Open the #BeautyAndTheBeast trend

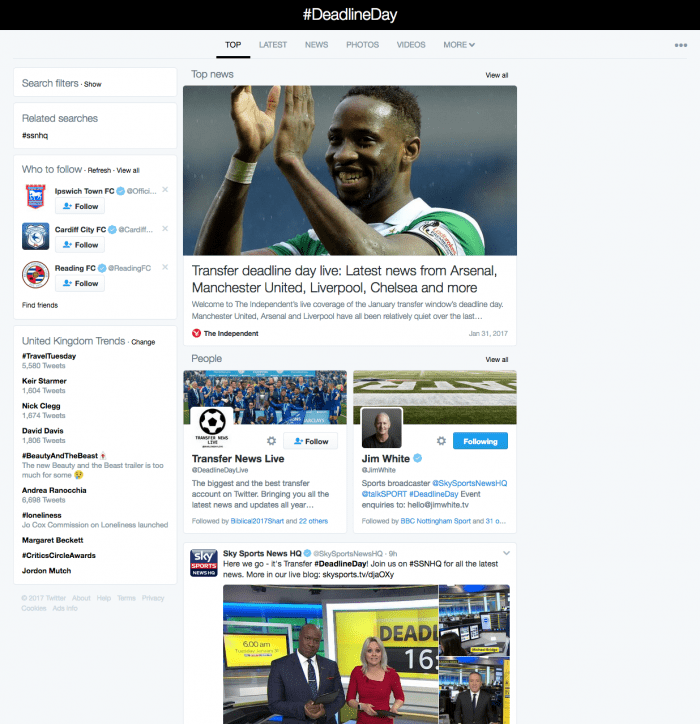(60, 456)
